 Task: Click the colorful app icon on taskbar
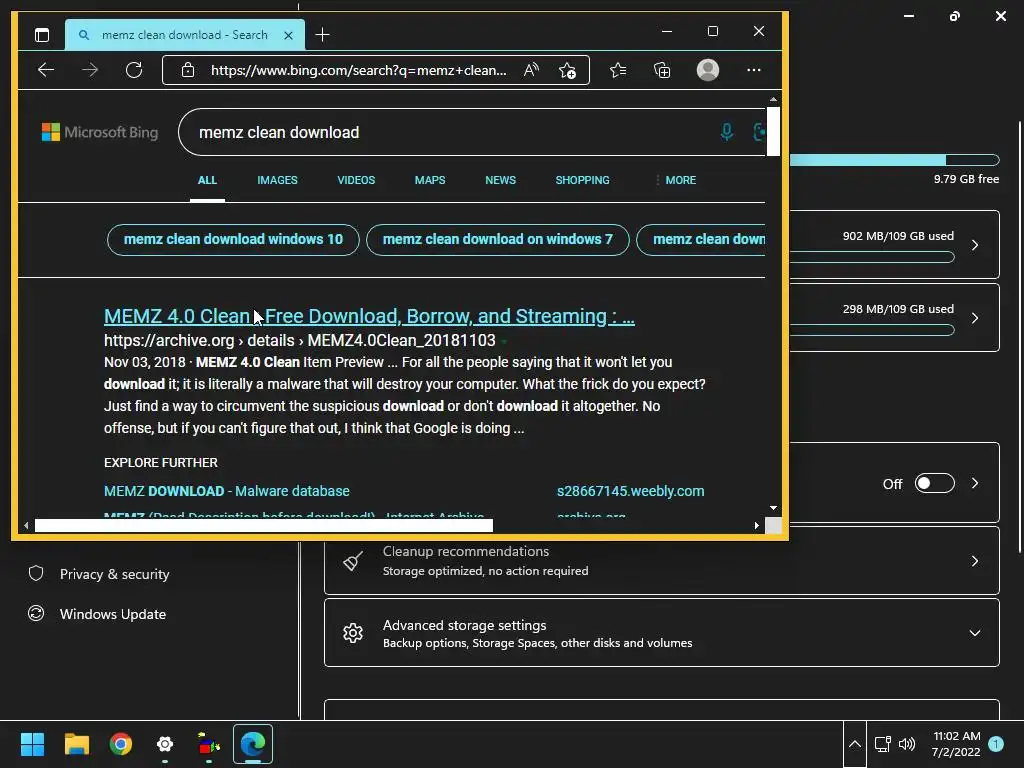coord(209,744)
